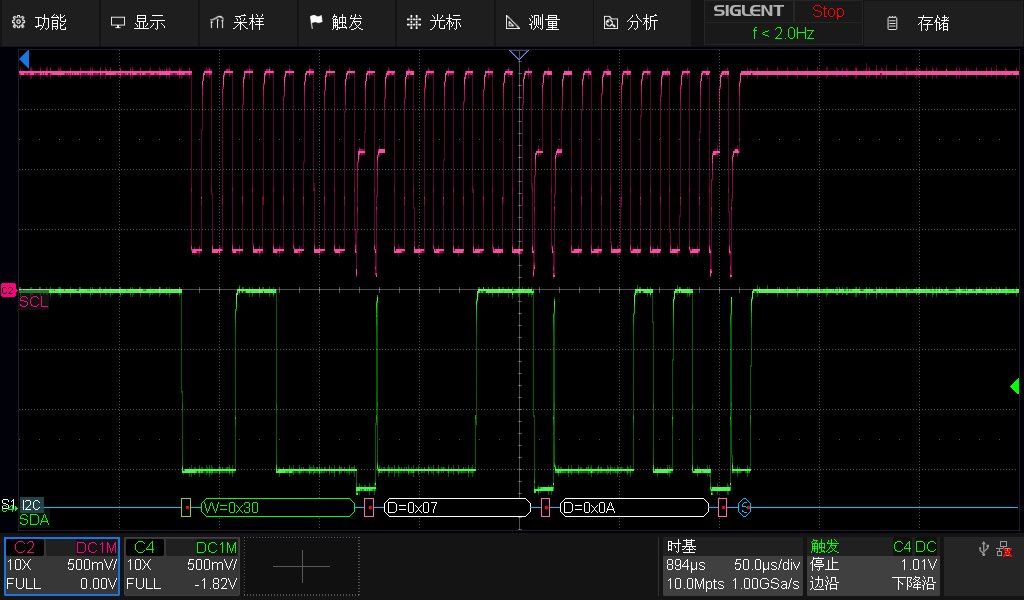Click the green SDA channel label

tap(34, 520)
